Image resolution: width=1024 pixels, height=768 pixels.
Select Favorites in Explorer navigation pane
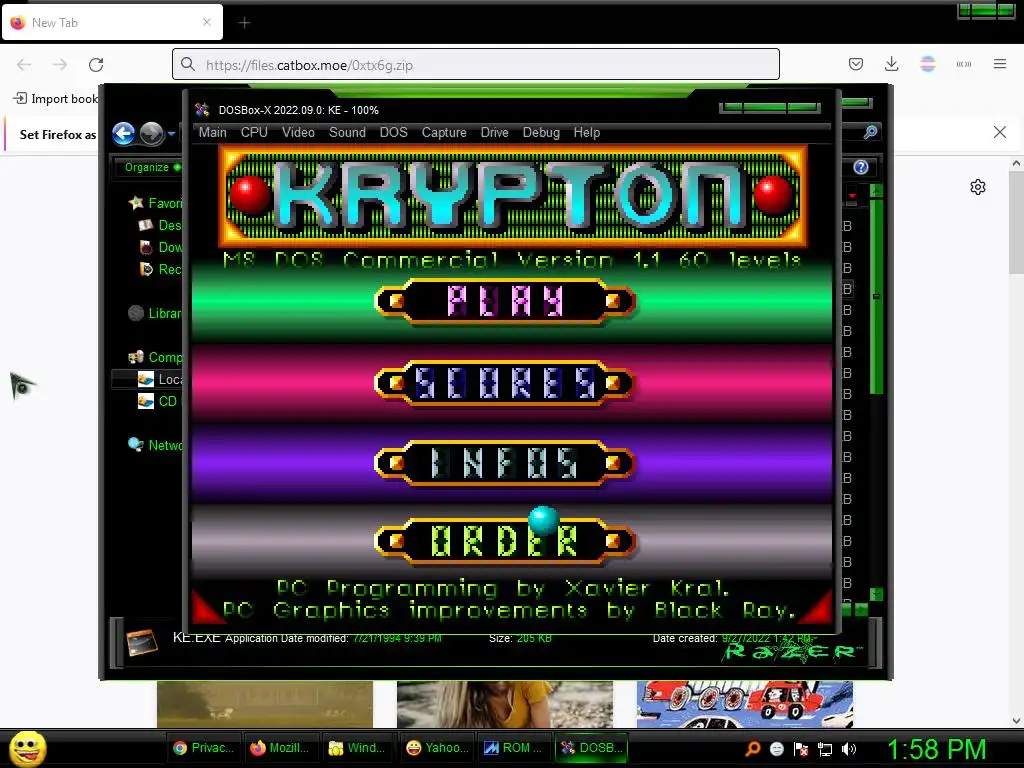click(155, 203)
